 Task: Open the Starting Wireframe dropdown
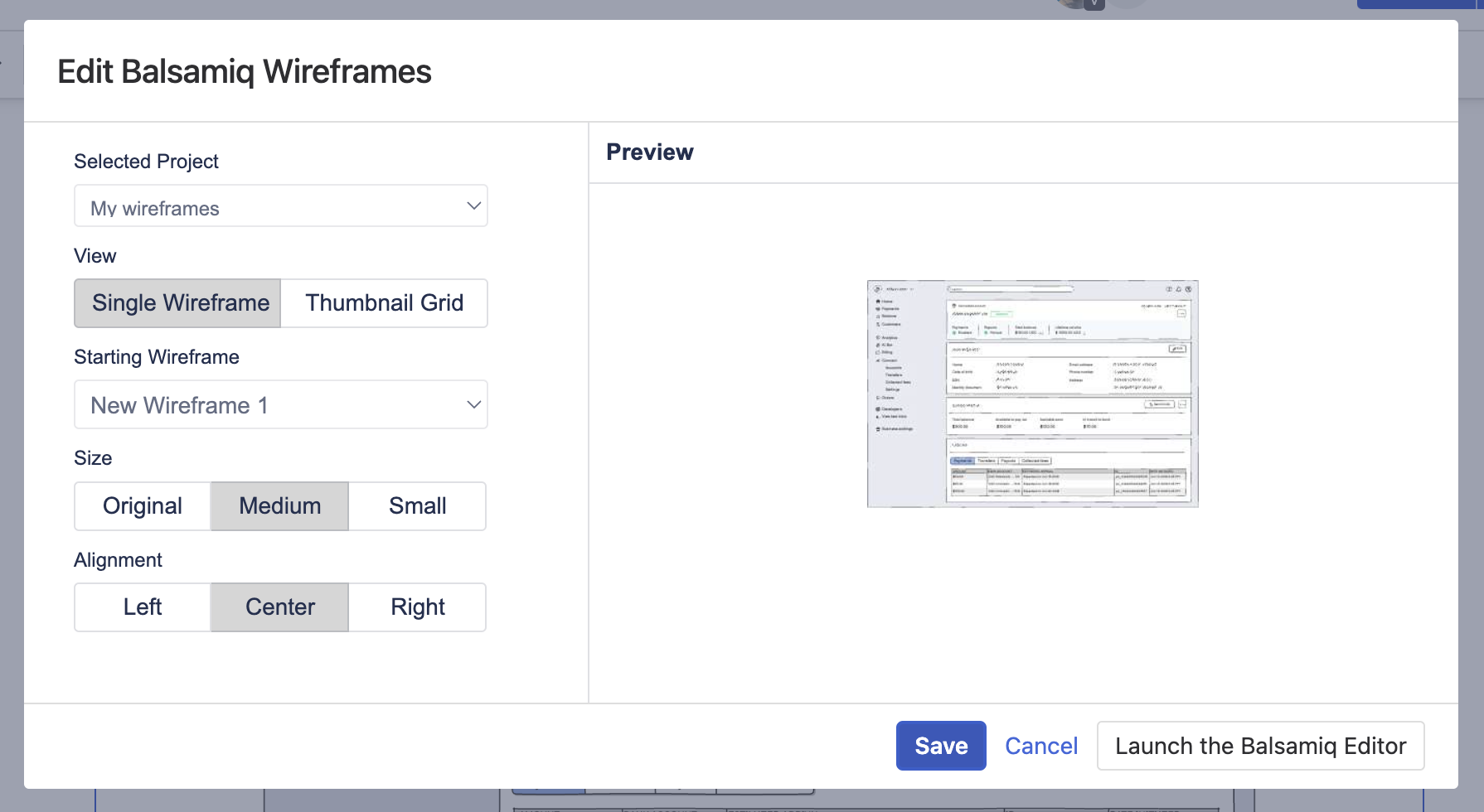pyautogui.click(x=281, y=404)
